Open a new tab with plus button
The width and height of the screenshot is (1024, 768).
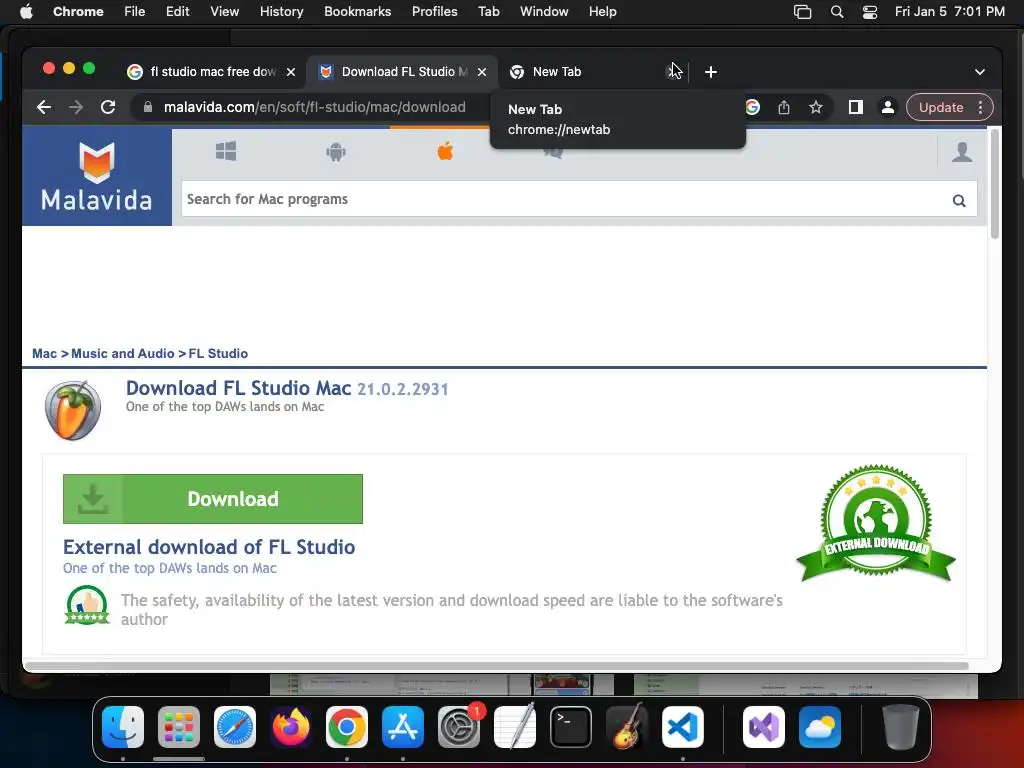coord(711,72)
